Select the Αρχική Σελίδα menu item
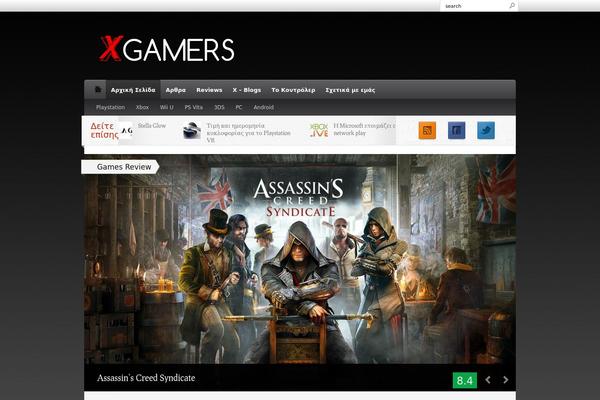 (133, 90)
